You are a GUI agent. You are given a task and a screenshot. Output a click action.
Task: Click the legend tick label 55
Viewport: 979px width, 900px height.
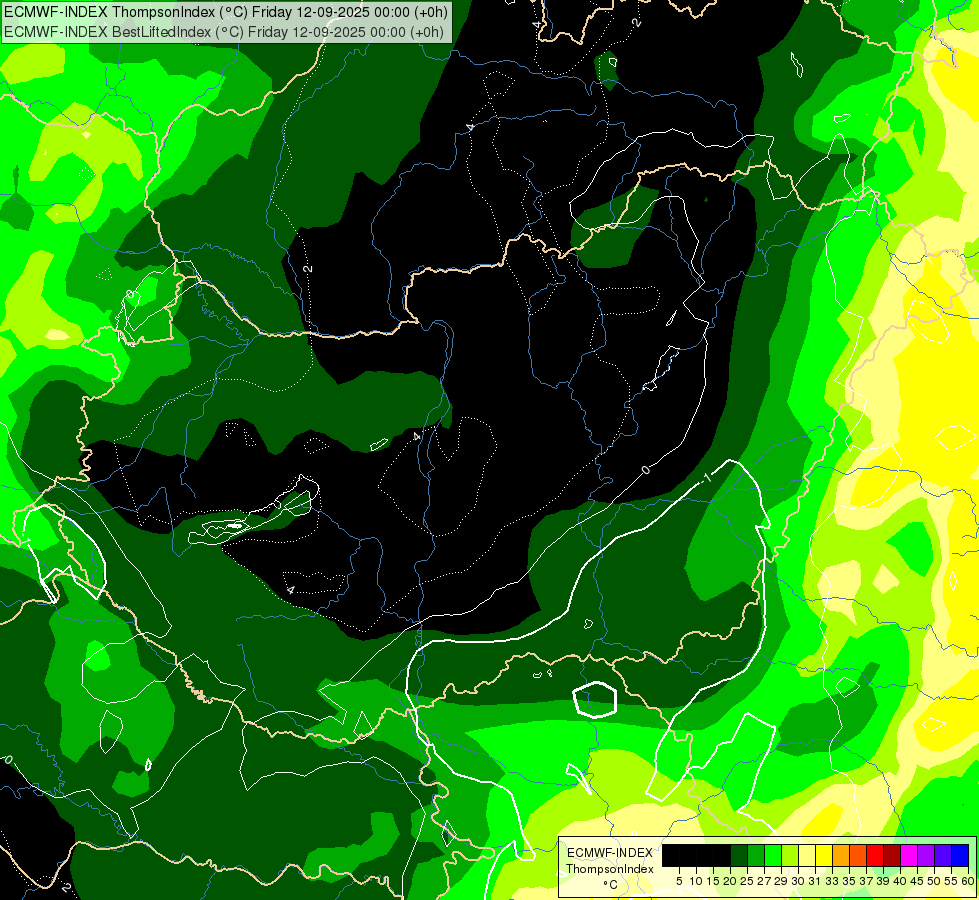pyautogui.click(x=951, y=881)
